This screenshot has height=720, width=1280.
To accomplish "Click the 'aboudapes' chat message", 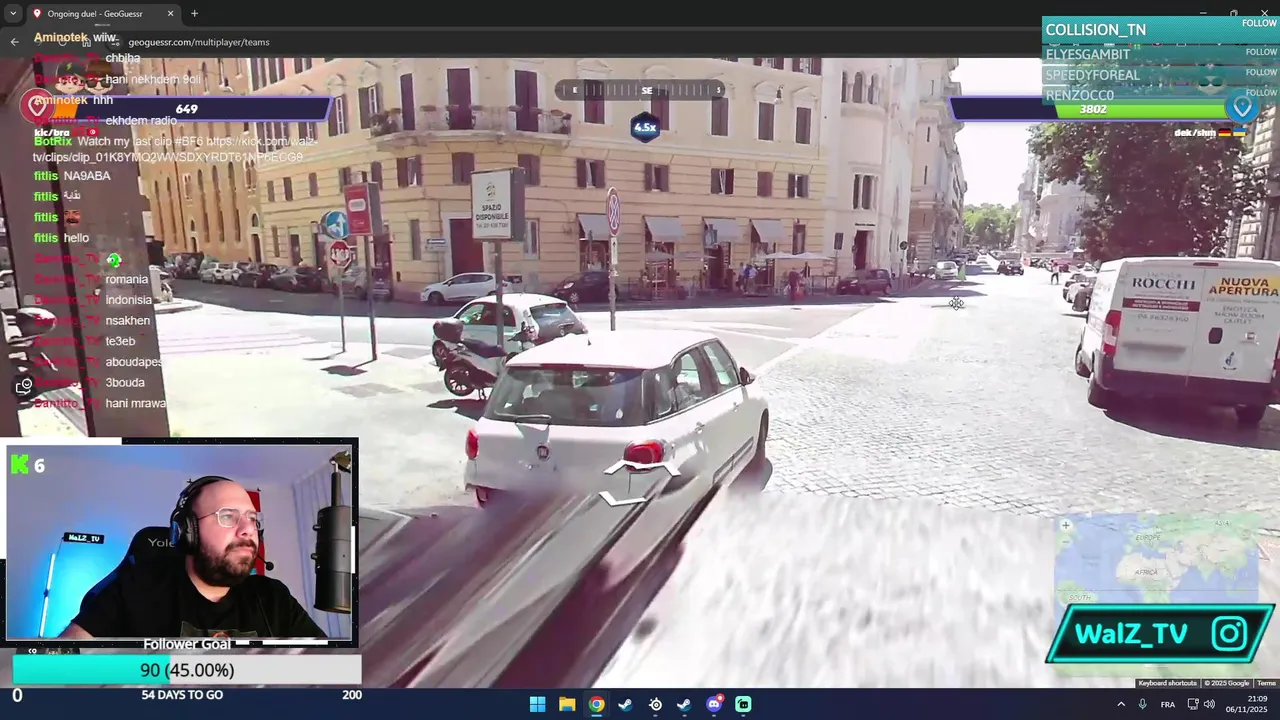I will (134, 362).
